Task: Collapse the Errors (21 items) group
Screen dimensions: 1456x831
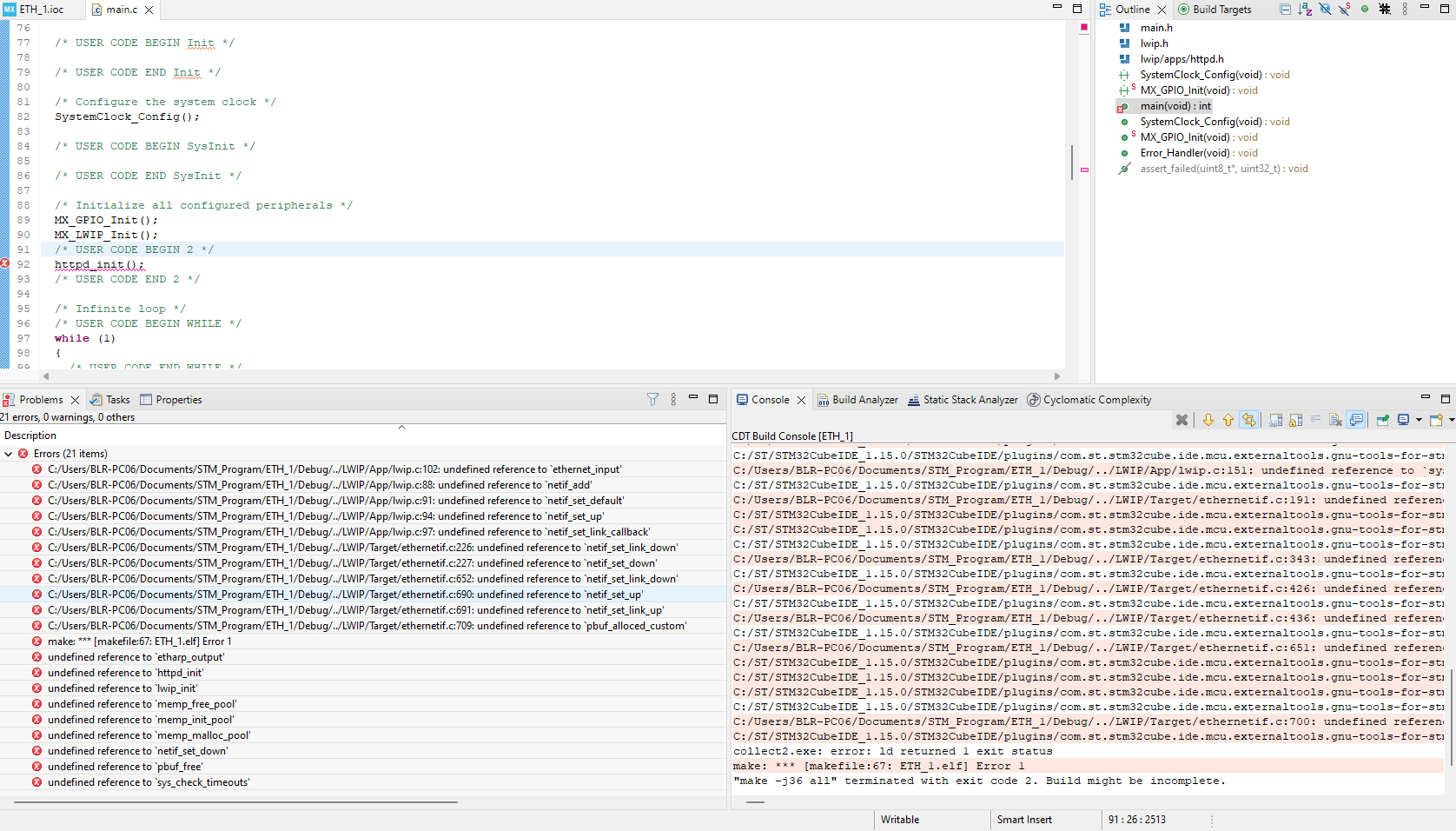Action: point(9,454)
